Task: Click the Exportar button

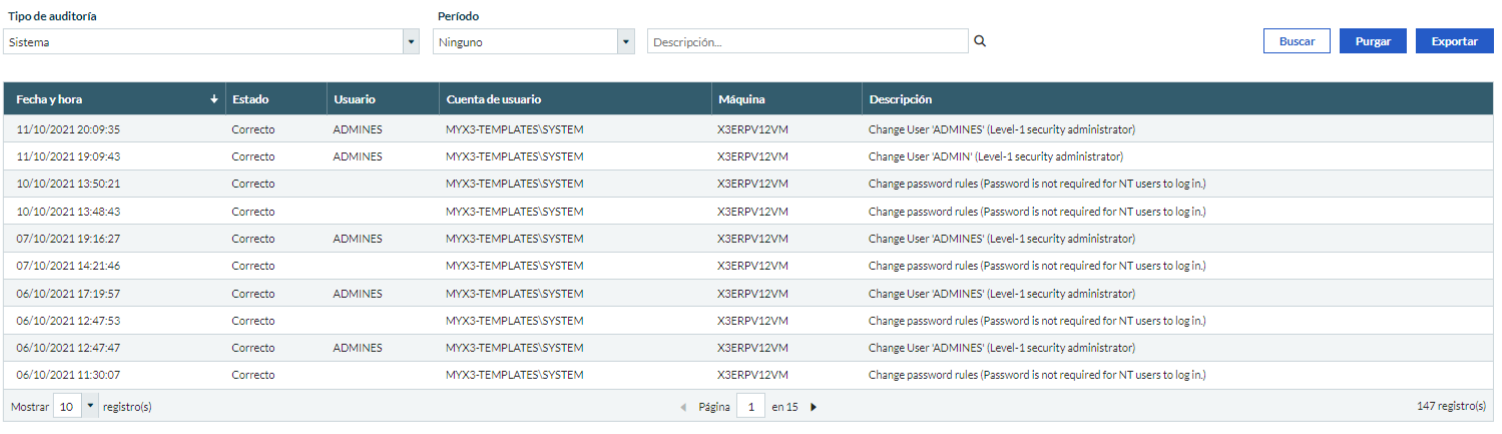Action: (1454, 41)
